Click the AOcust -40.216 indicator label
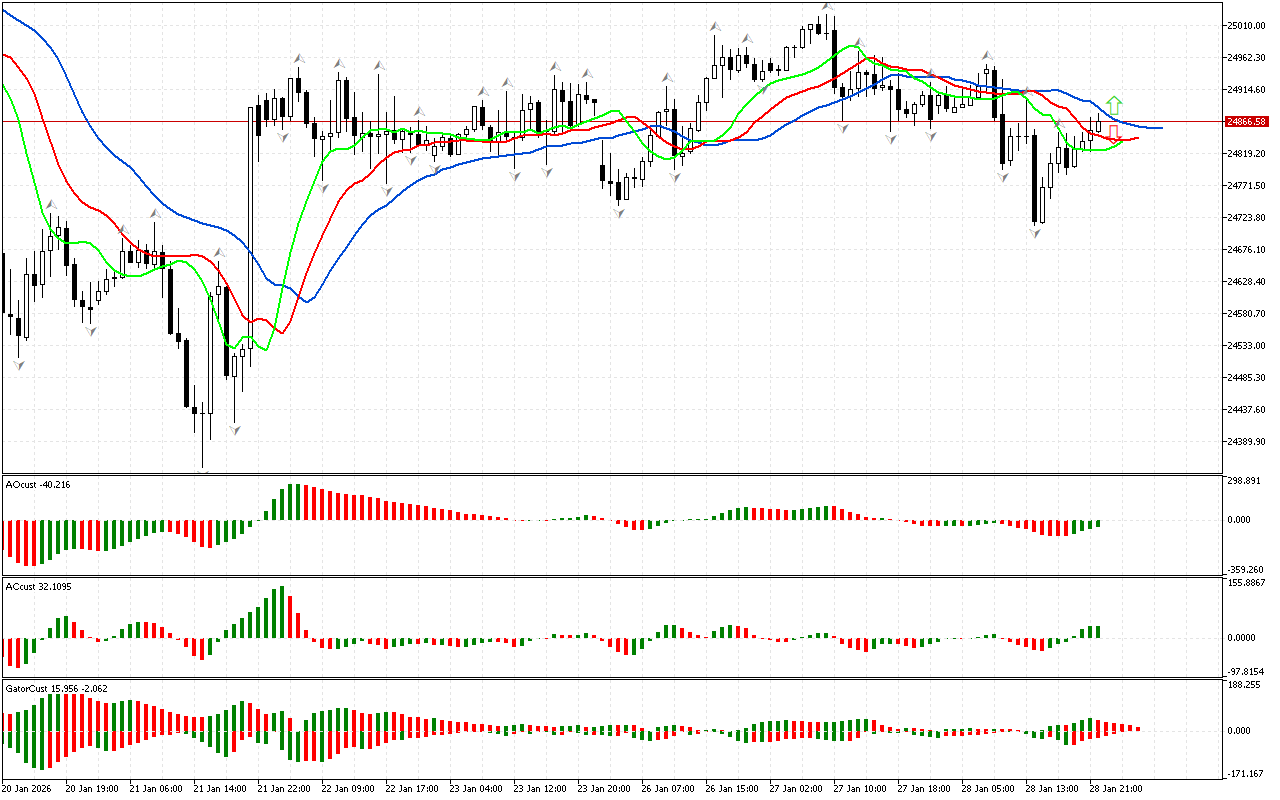The width and height of the screenshot is (1280, 800). [37, 485]
